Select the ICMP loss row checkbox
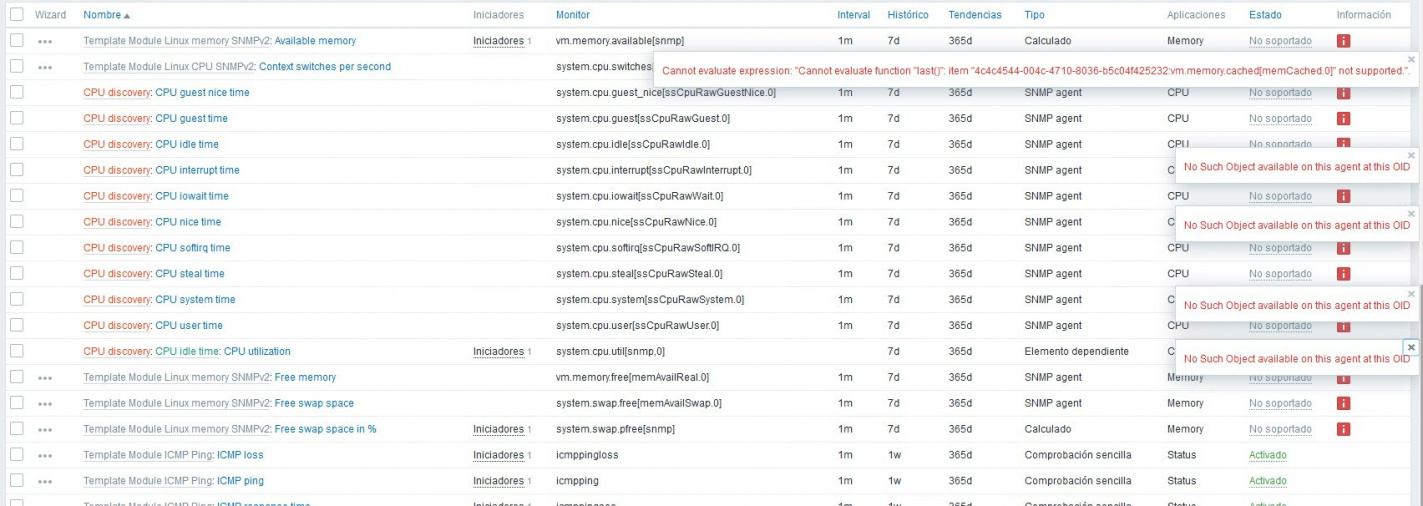 [16, 455]
